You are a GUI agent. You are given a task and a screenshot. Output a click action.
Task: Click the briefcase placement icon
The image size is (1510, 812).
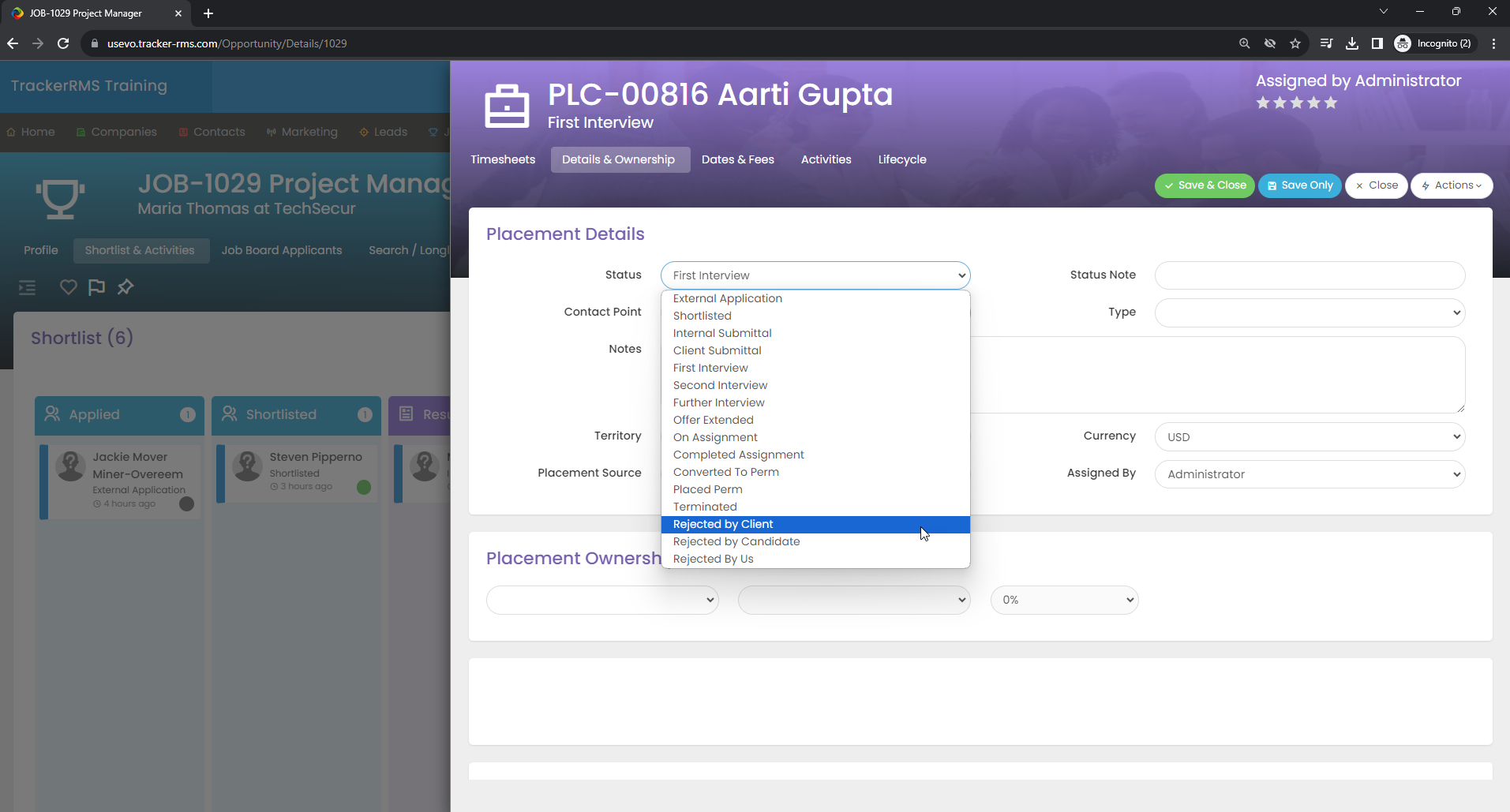(507, 107)
